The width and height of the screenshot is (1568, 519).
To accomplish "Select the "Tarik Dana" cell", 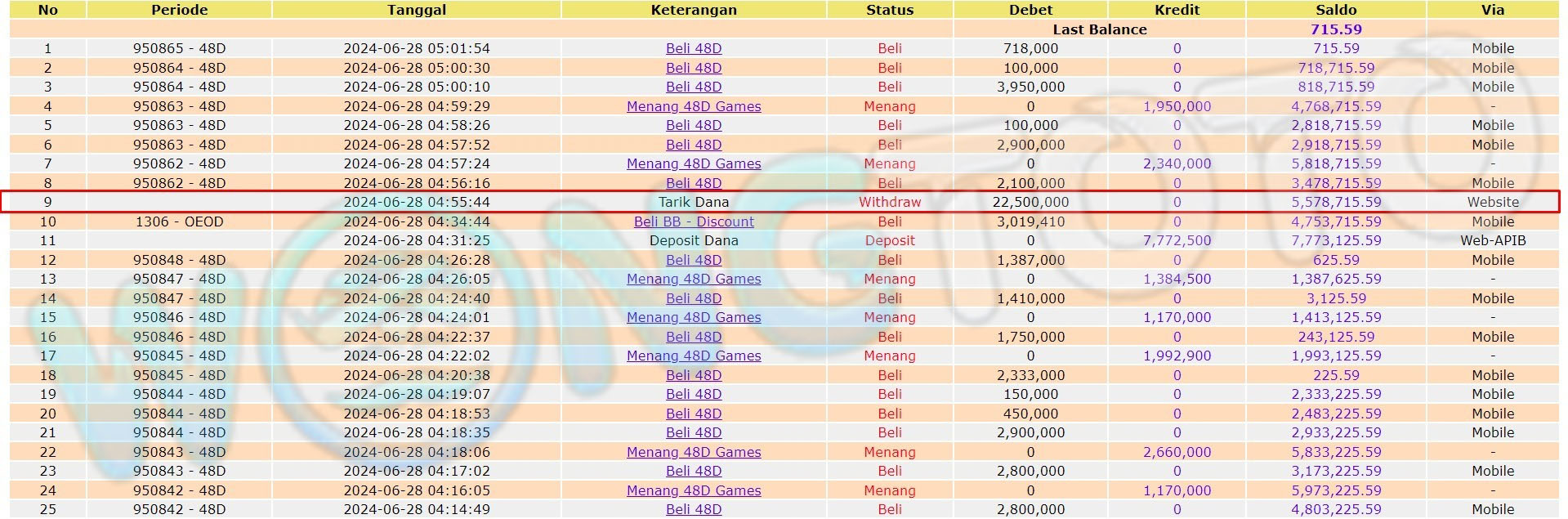I will [694, 202].
